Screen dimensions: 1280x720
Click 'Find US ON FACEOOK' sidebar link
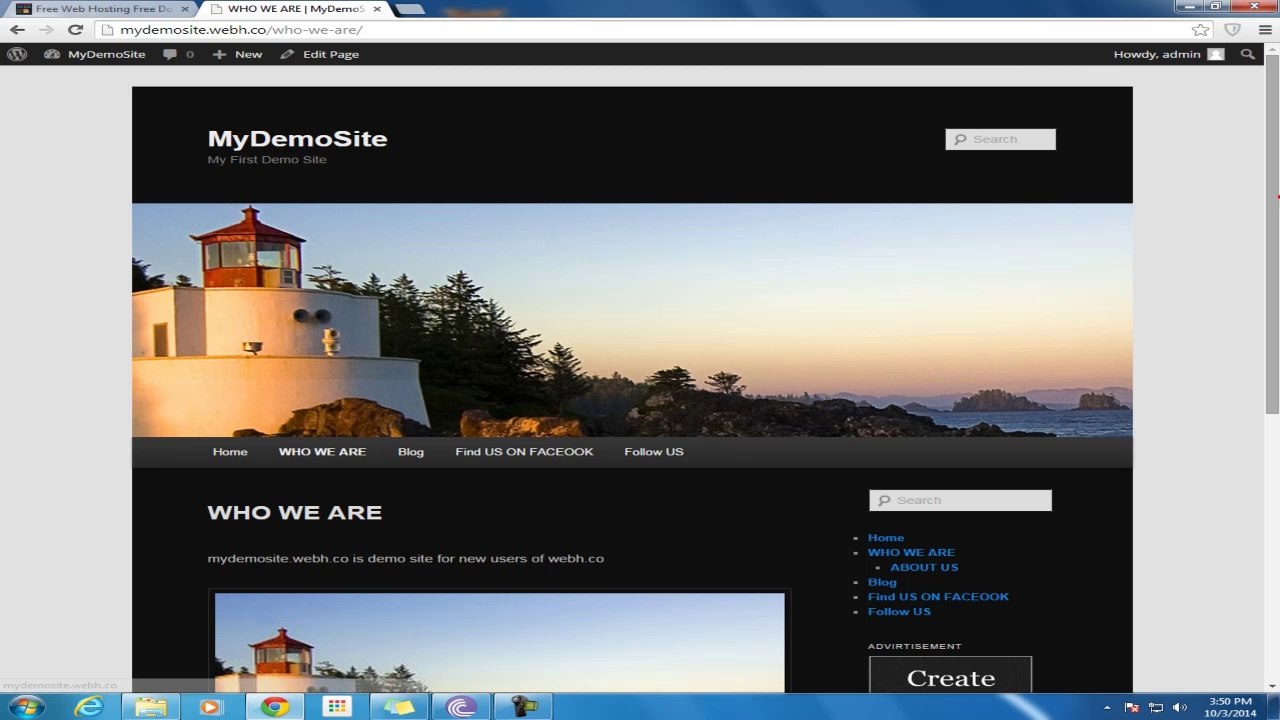click(938, 597)
